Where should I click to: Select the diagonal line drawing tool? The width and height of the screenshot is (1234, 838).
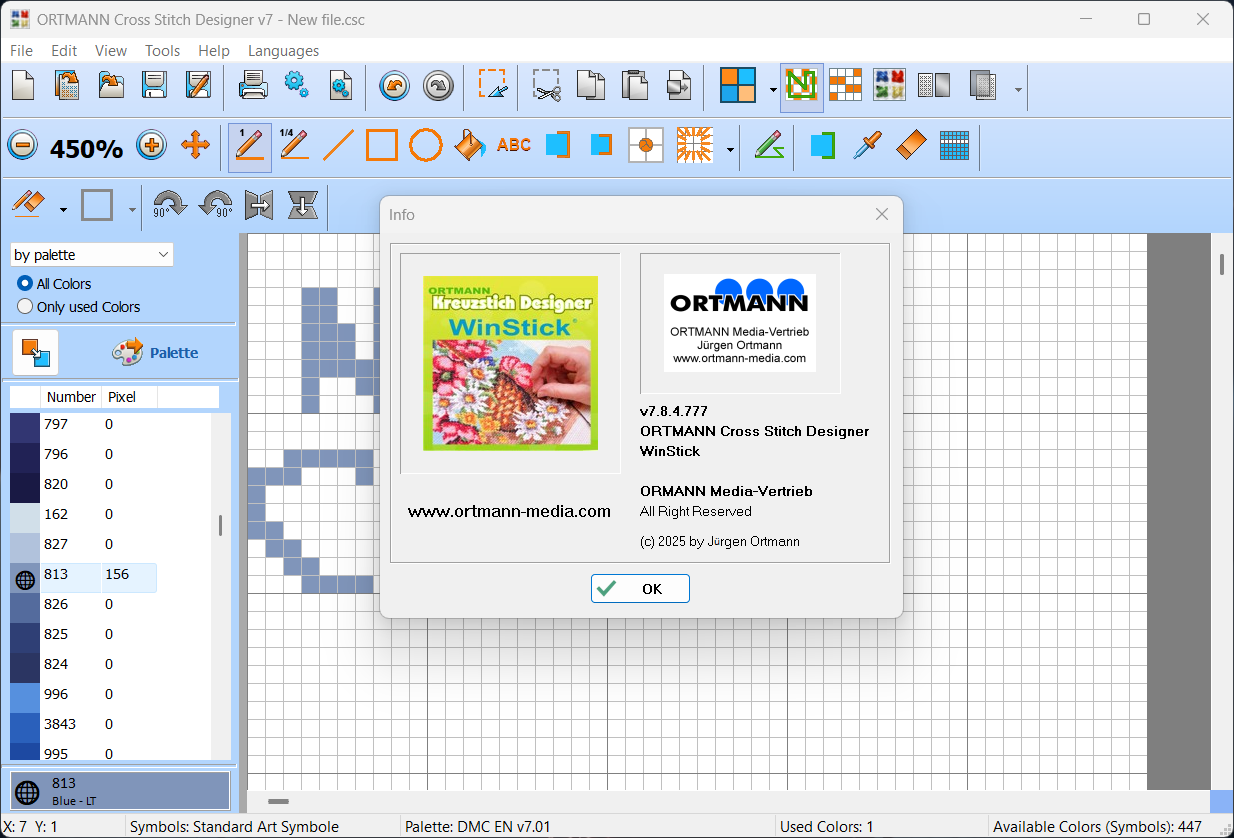click(338, 146)
